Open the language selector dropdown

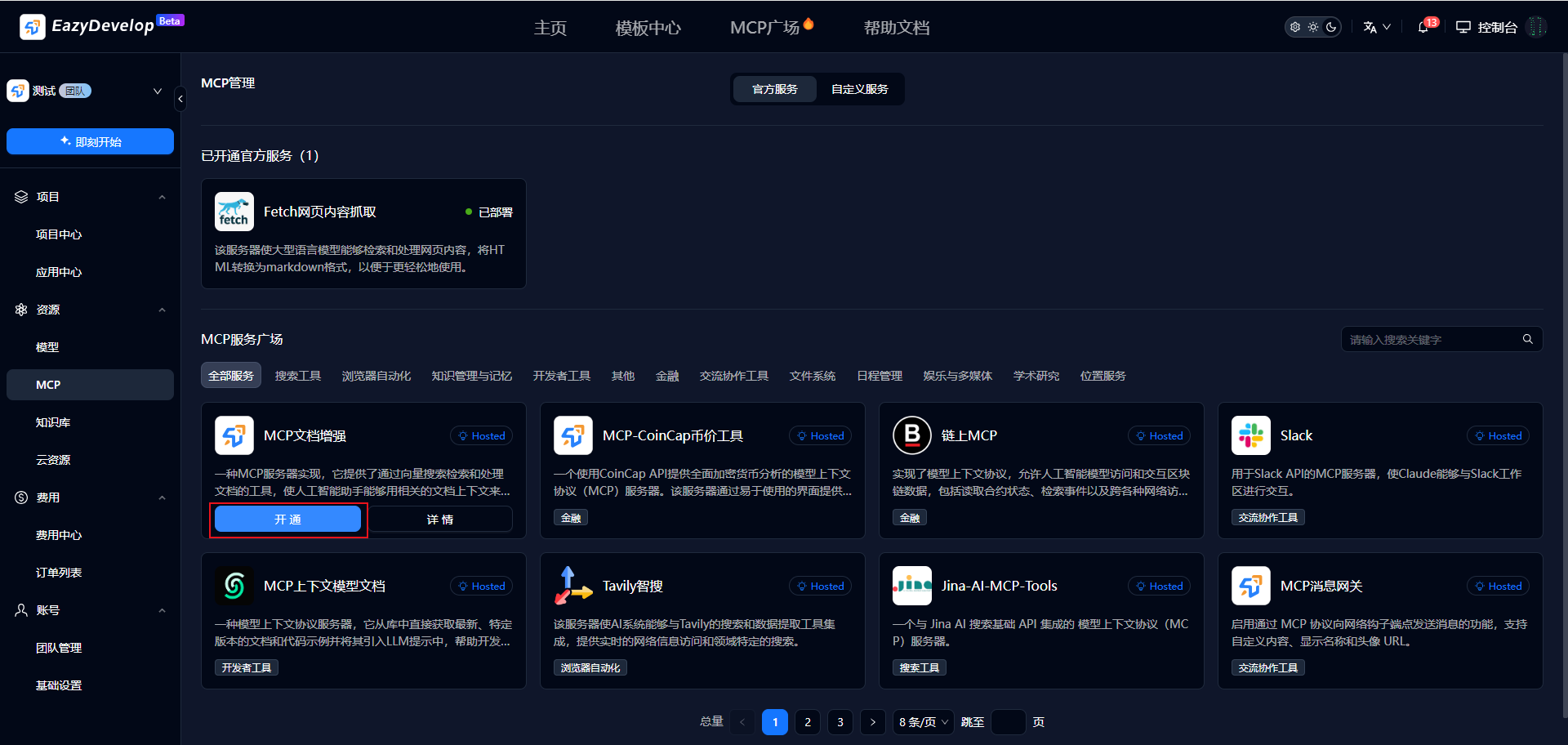click(1376, 27)
